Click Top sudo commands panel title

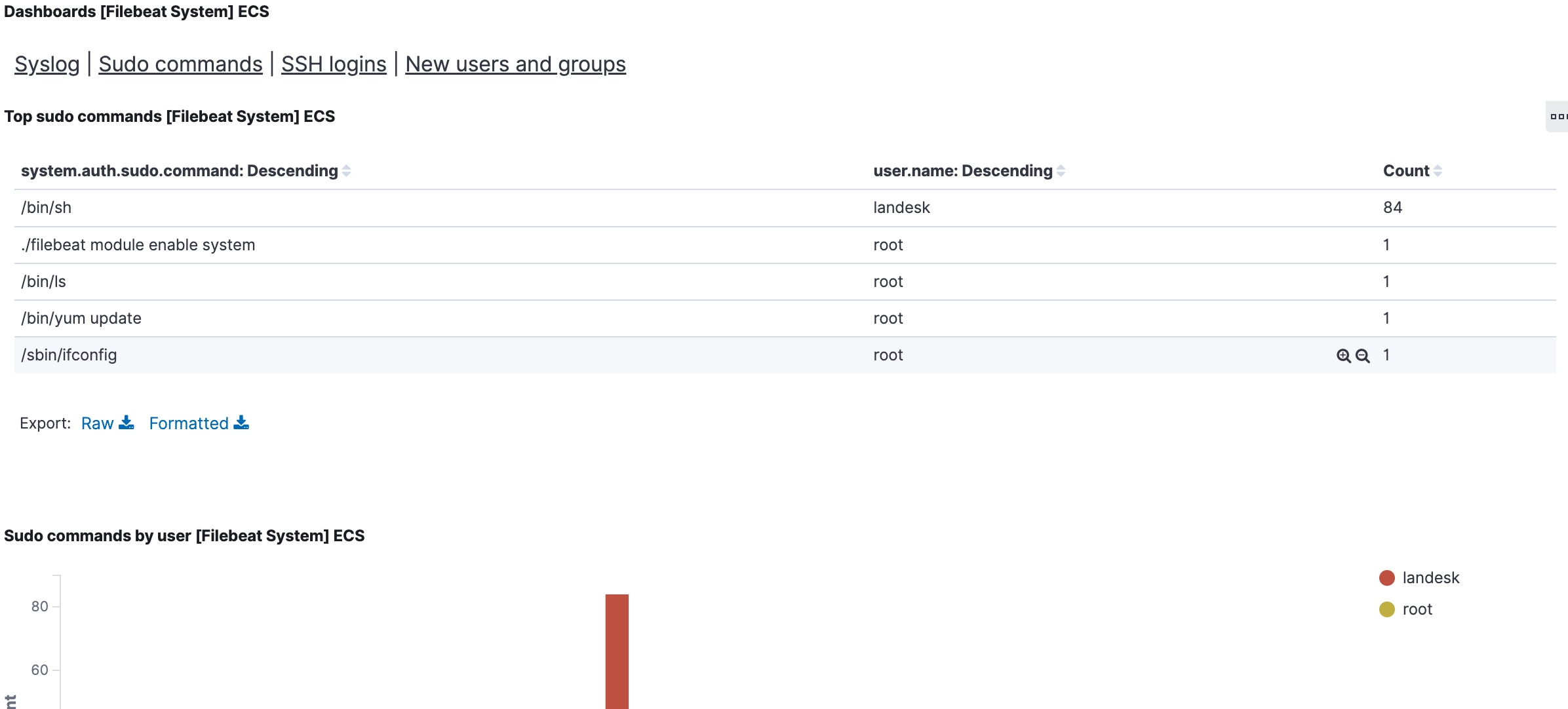tap(170, 117)
